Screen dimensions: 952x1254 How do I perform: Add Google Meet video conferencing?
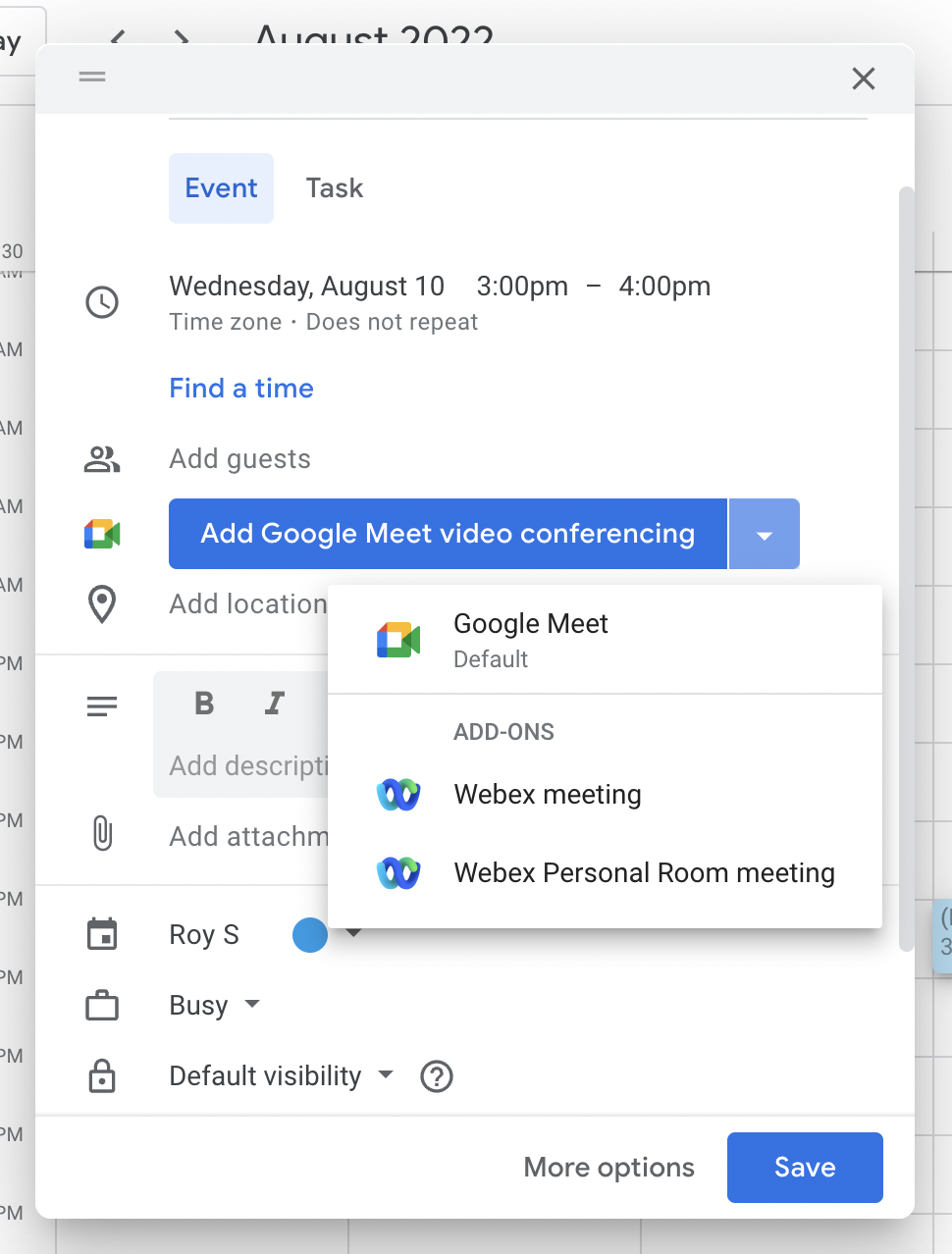coord(448,534)
